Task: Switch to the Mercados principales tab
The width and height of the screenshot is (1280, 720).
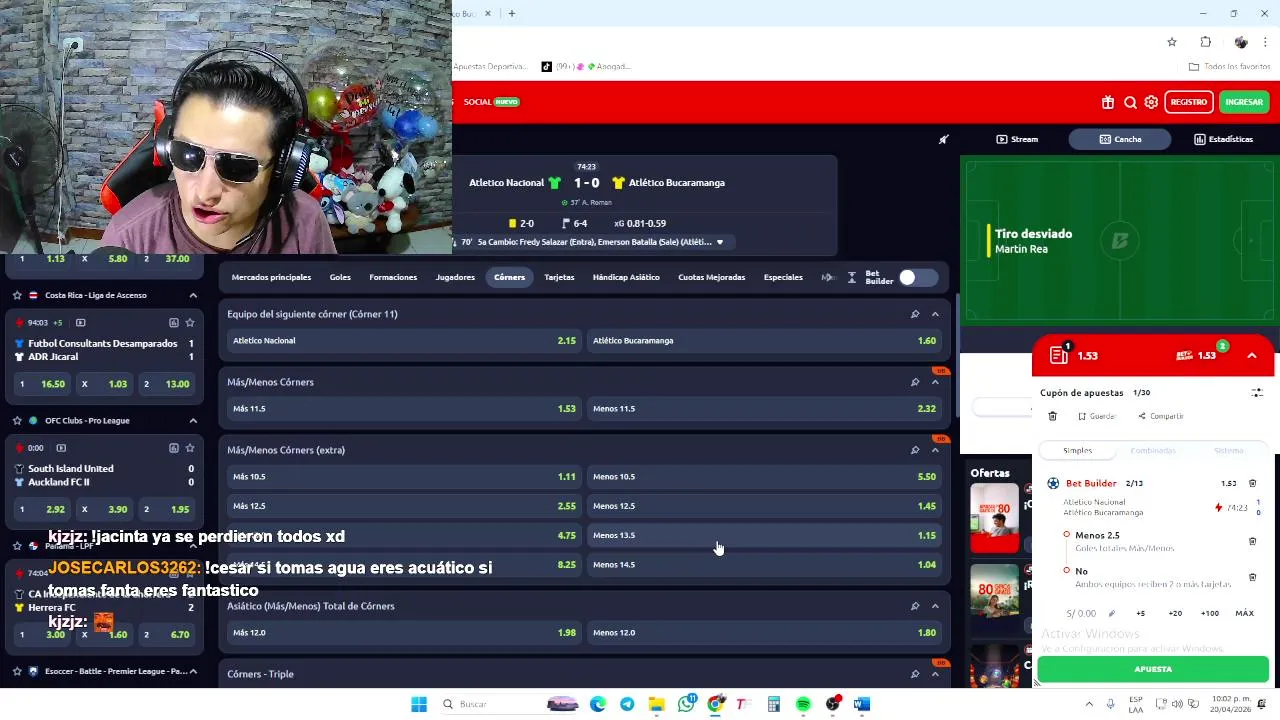Action: pos(271,277)
